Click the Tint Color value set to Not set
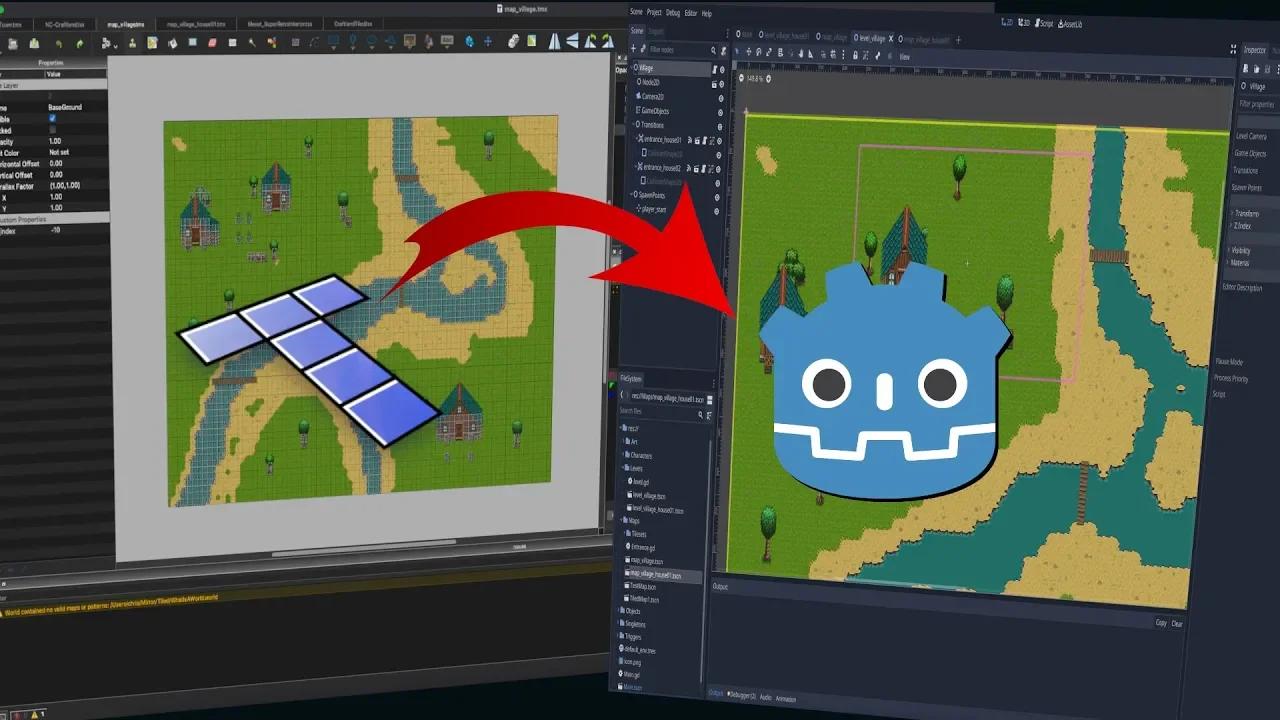 59,153
